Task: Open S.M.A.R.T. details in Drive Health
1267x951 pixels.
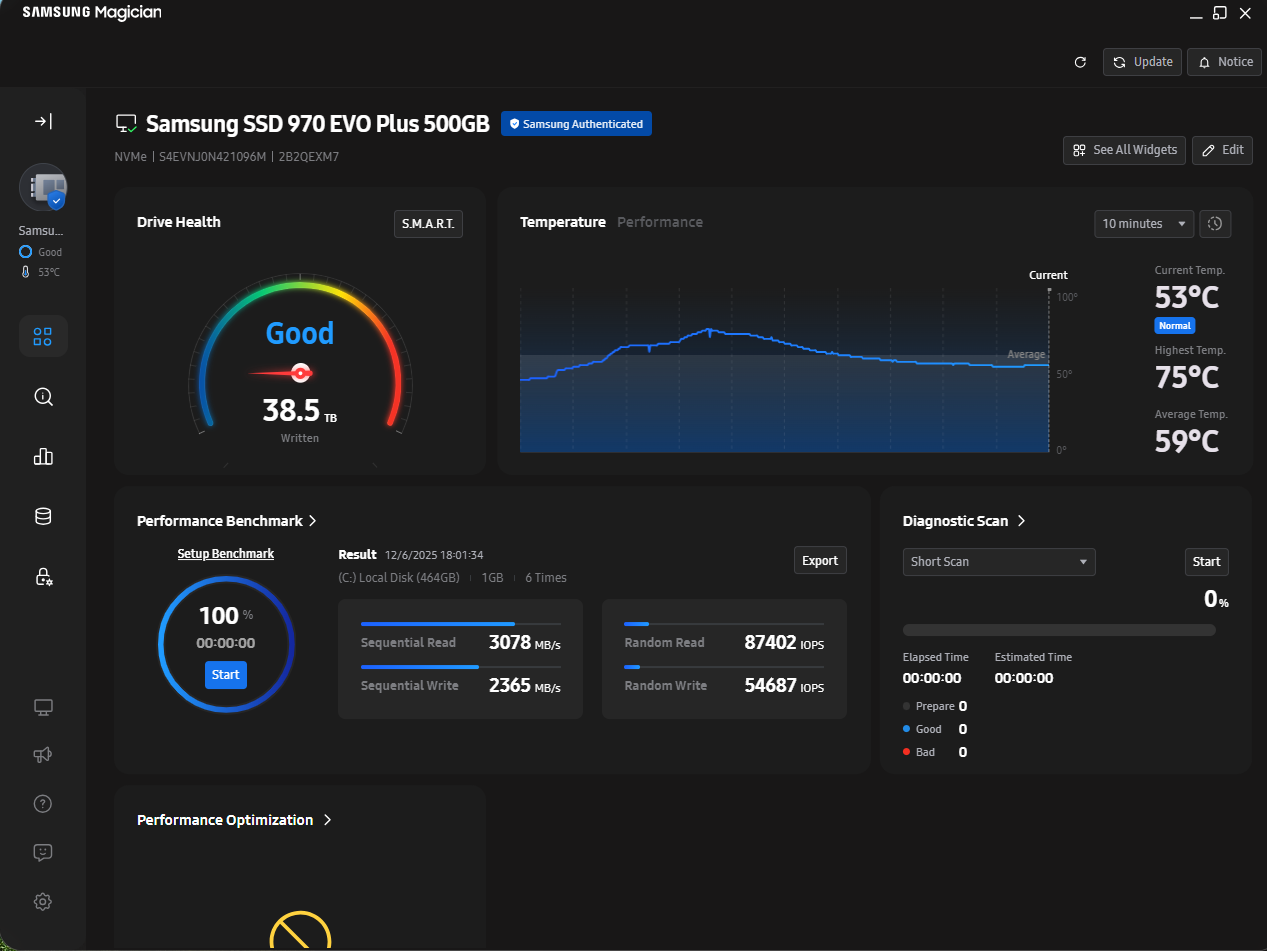Action: [428, 224]
